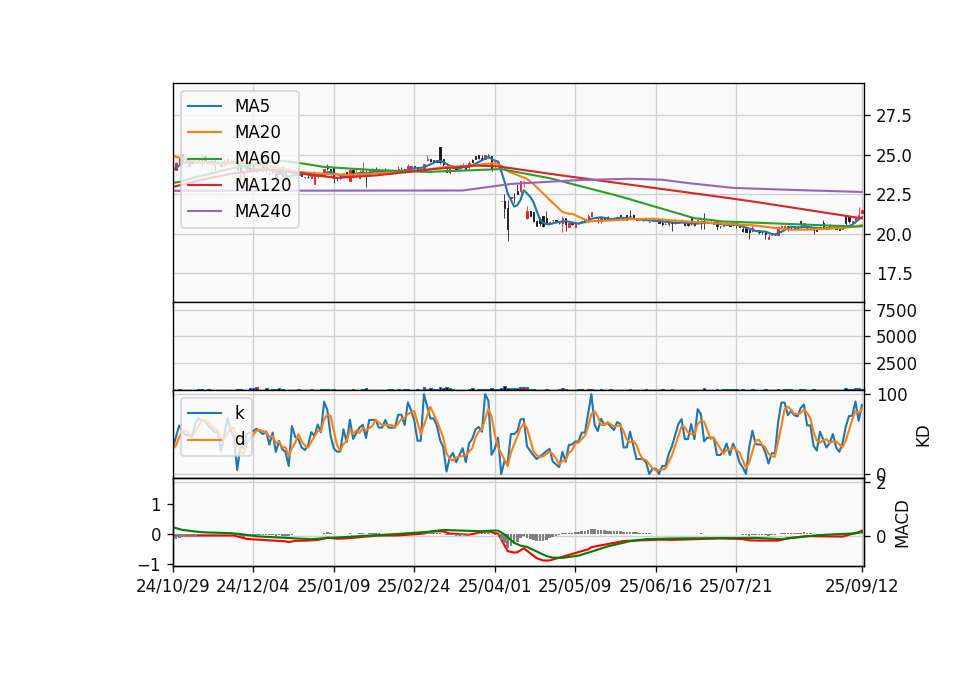This screenshot has width=960, height=690.
Task: Click the KD axis title
Action: 923,437
